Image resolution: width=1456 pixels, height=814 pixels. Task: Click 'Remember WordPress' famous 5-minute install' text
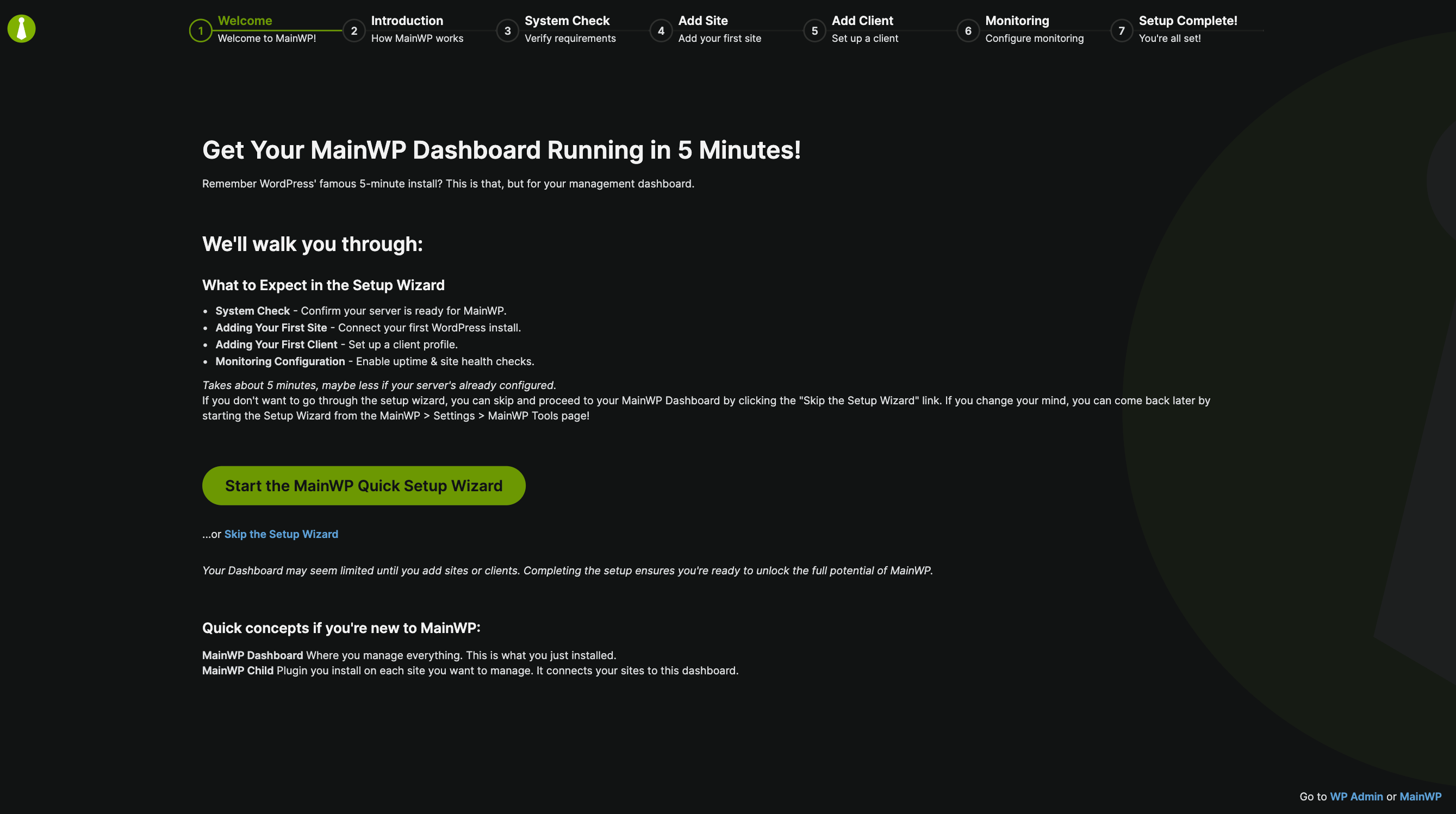point(448,184)
